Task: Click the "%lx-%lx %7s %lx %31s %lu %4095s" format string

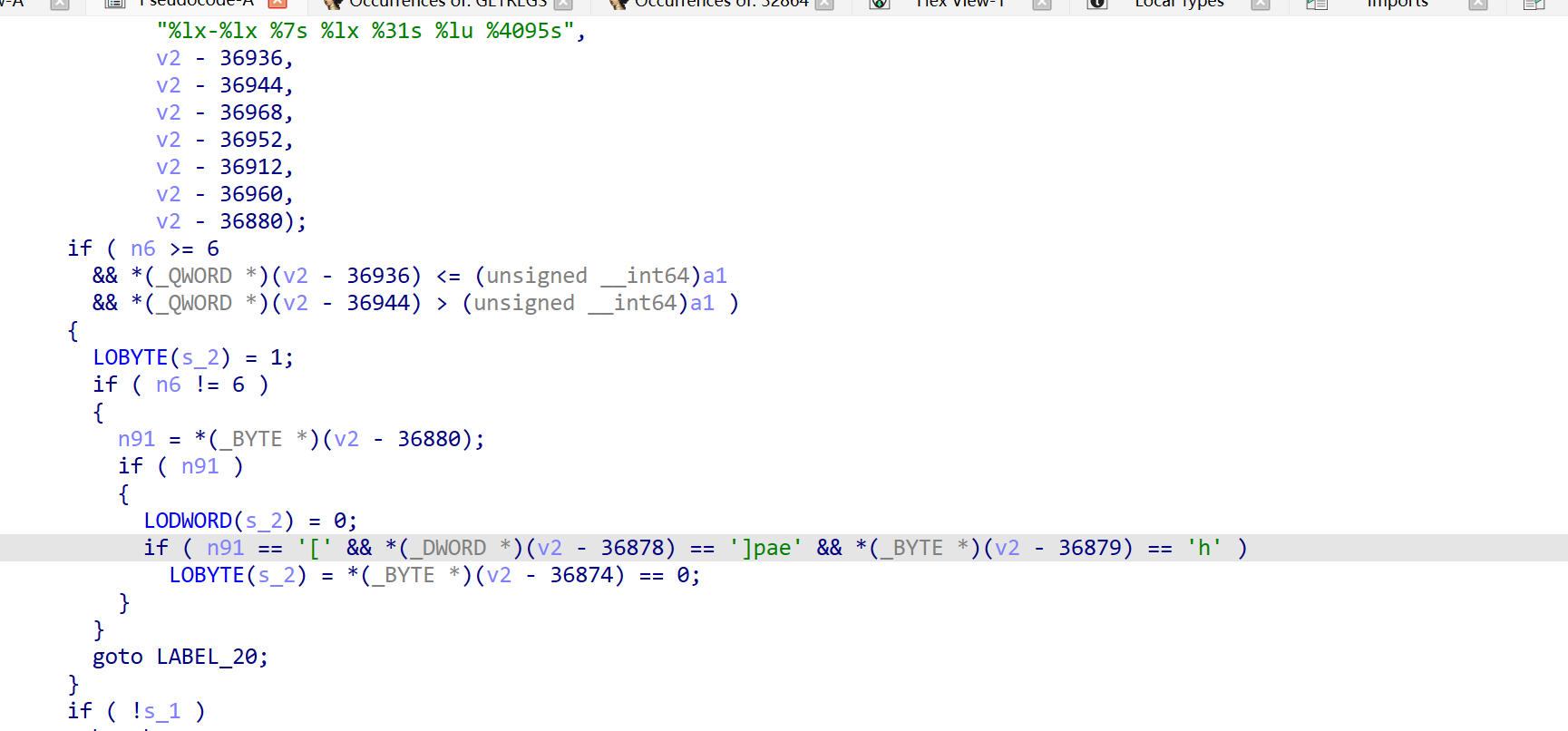Action: pyautogui.click(x=365, y=31)
